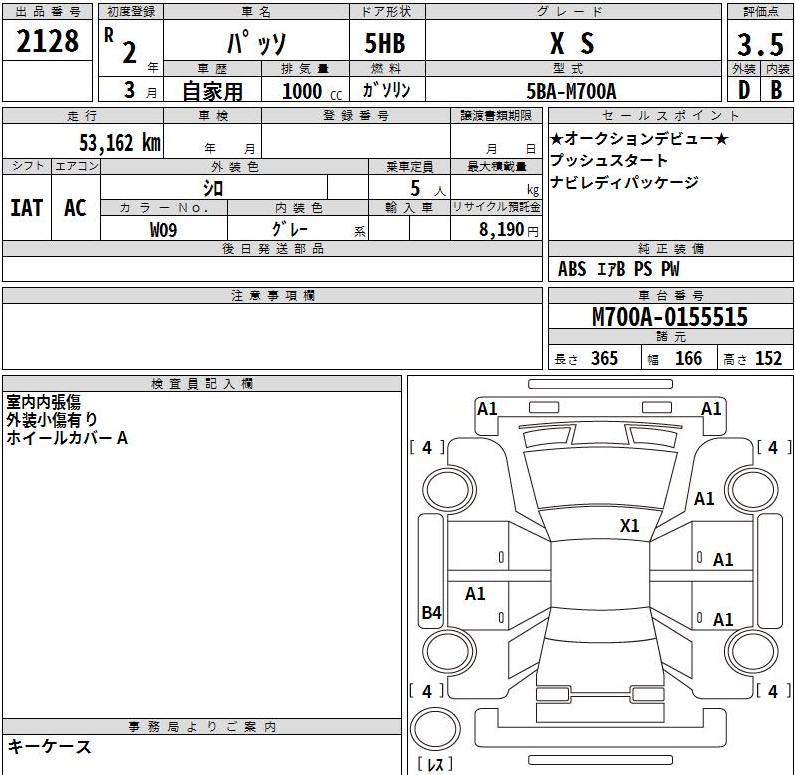
Task: Click the rear-right wheel circle on diagram
Action: click(751, 651)
